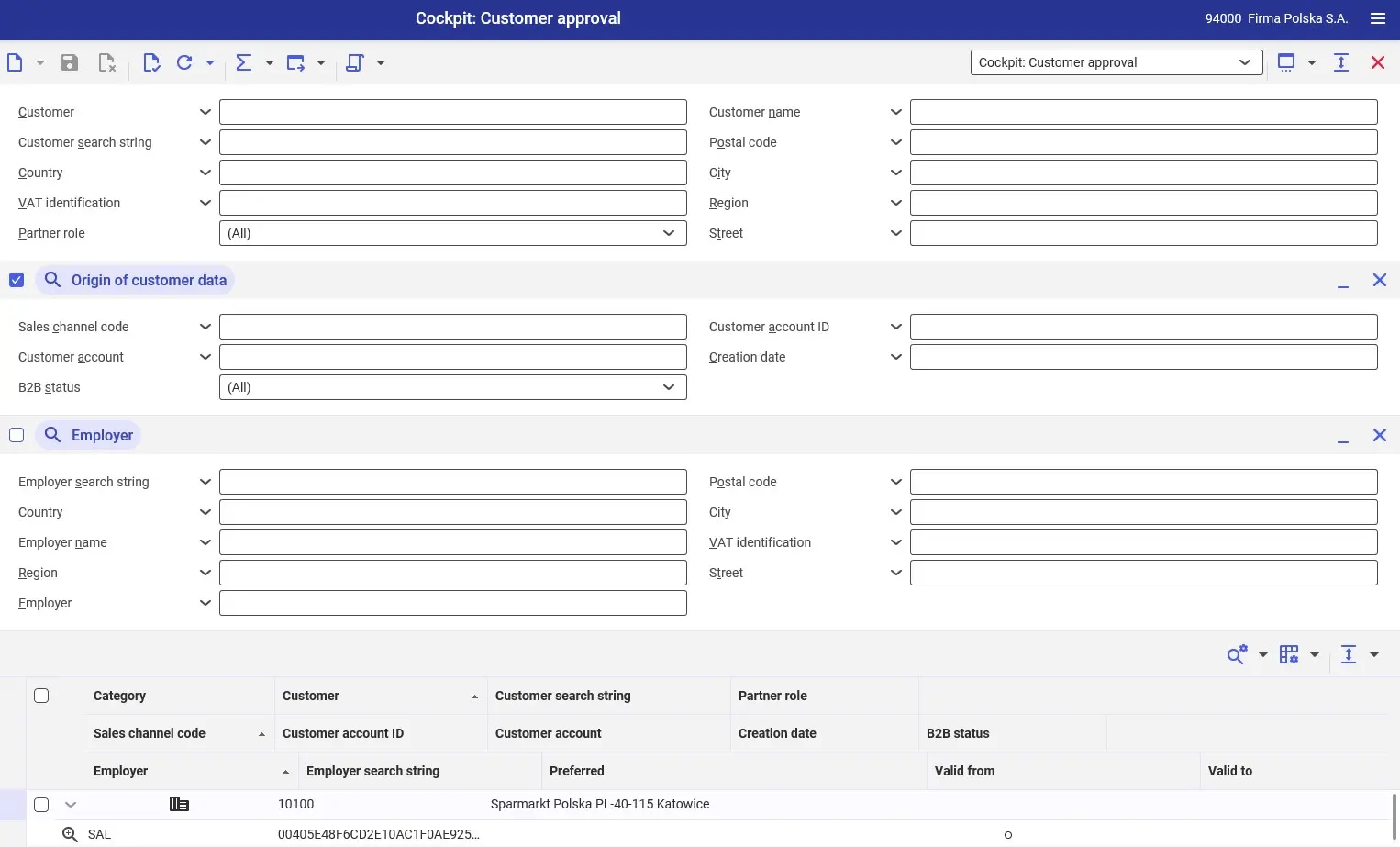
Task: Click the Customer name input field
Action: pyautogui.click(x=1144, y=112)
